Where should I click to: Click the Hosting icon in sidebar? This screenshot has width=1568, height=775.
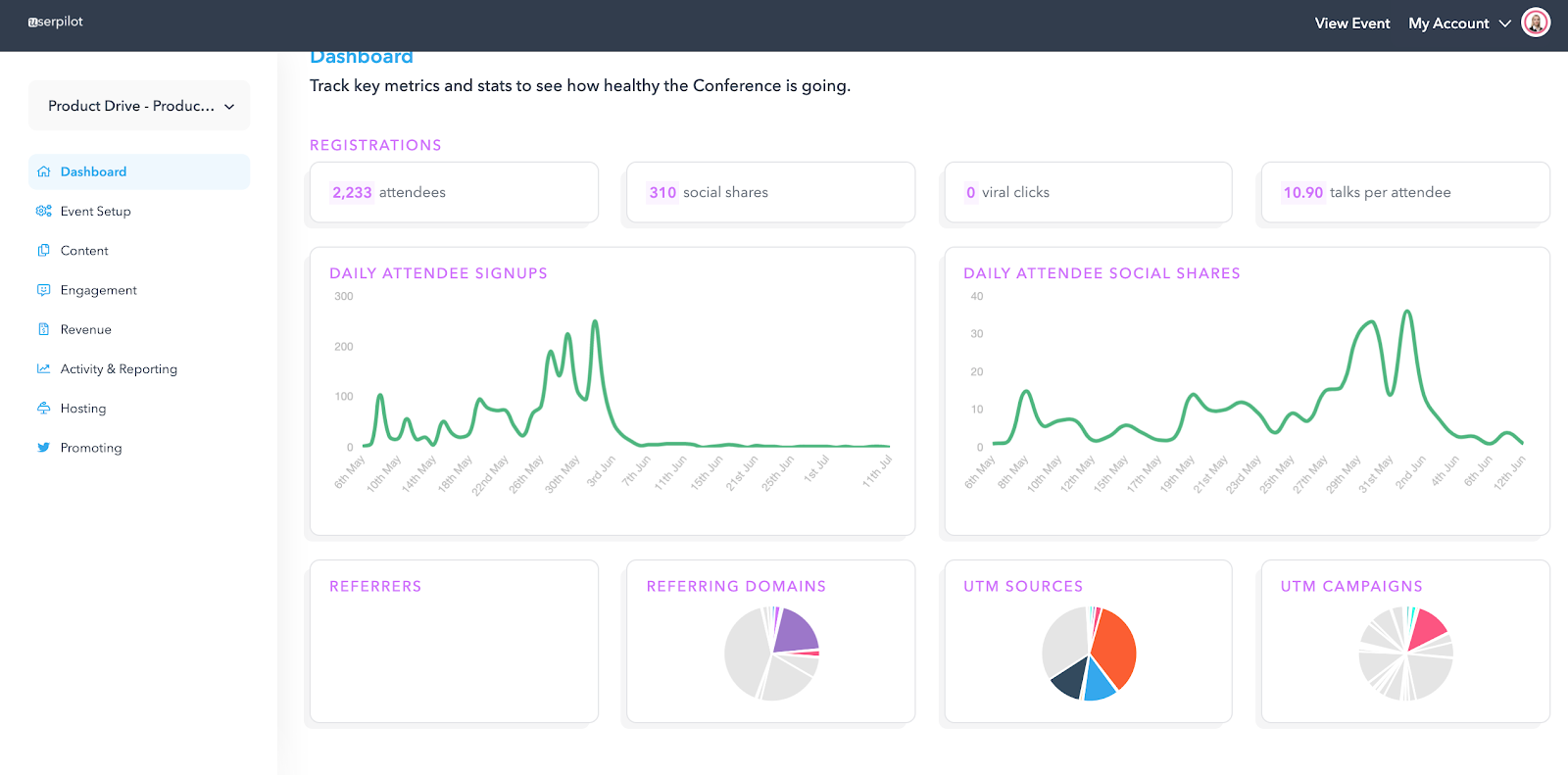click(43, 408)
